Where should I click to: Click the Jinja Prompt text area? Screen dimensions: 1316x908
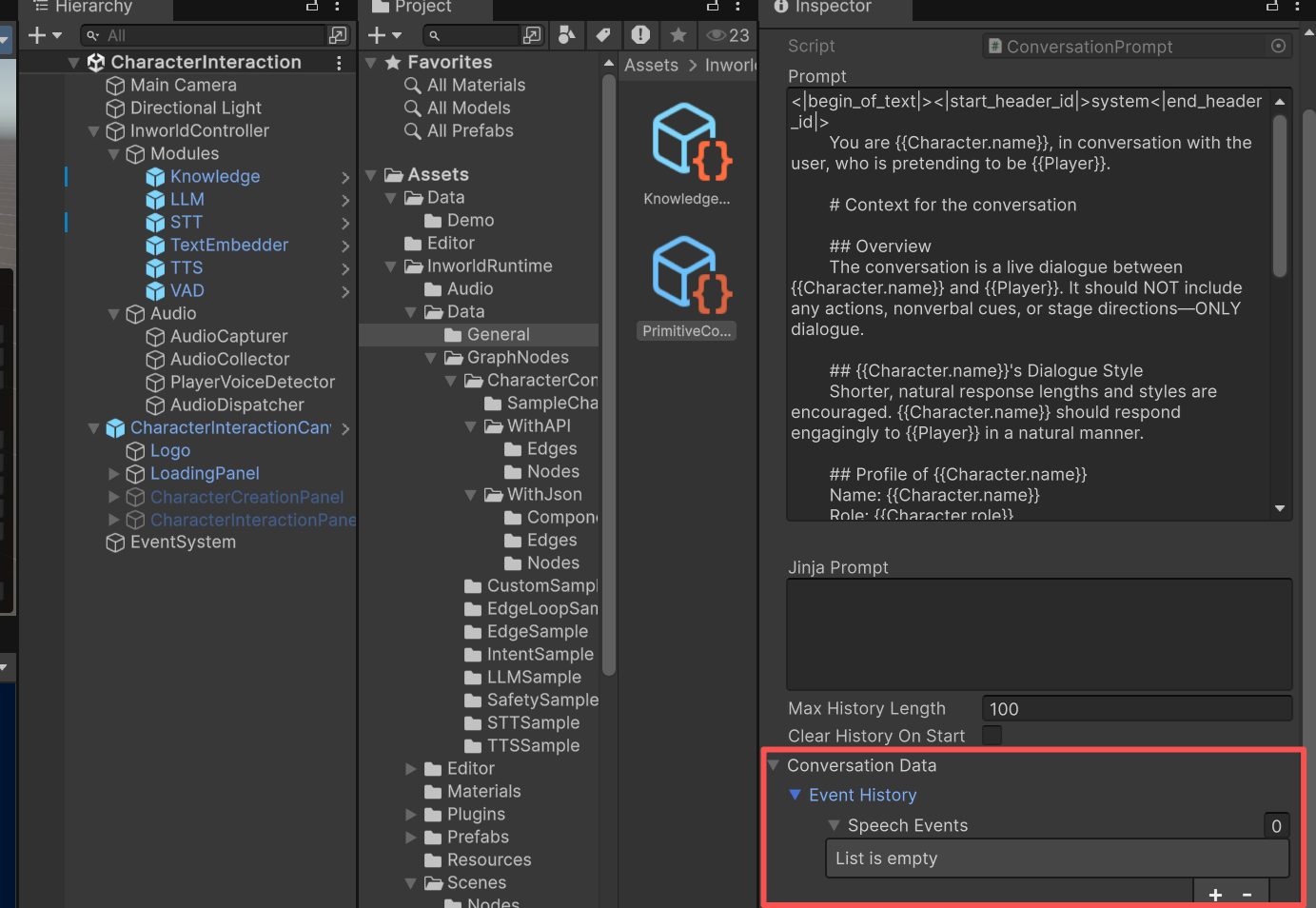(1039, 634)
